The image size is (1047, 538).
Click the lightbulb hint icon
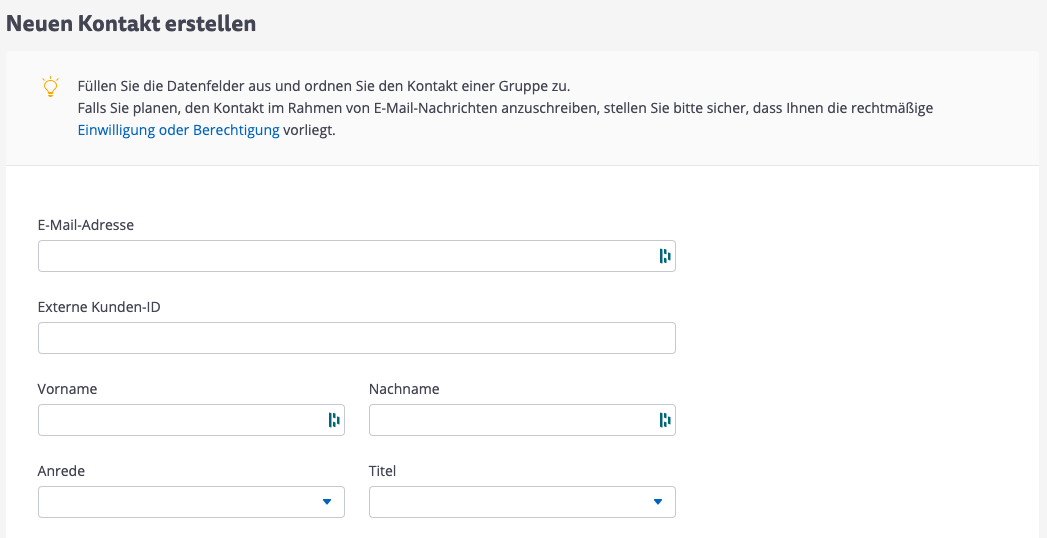pos(50,86)
